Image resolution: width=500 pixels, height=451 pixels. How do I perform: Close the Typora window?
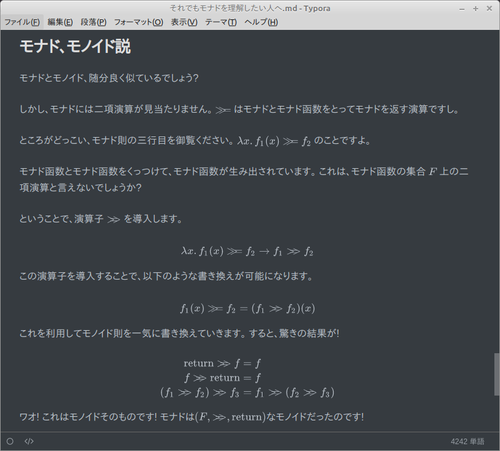489,9
